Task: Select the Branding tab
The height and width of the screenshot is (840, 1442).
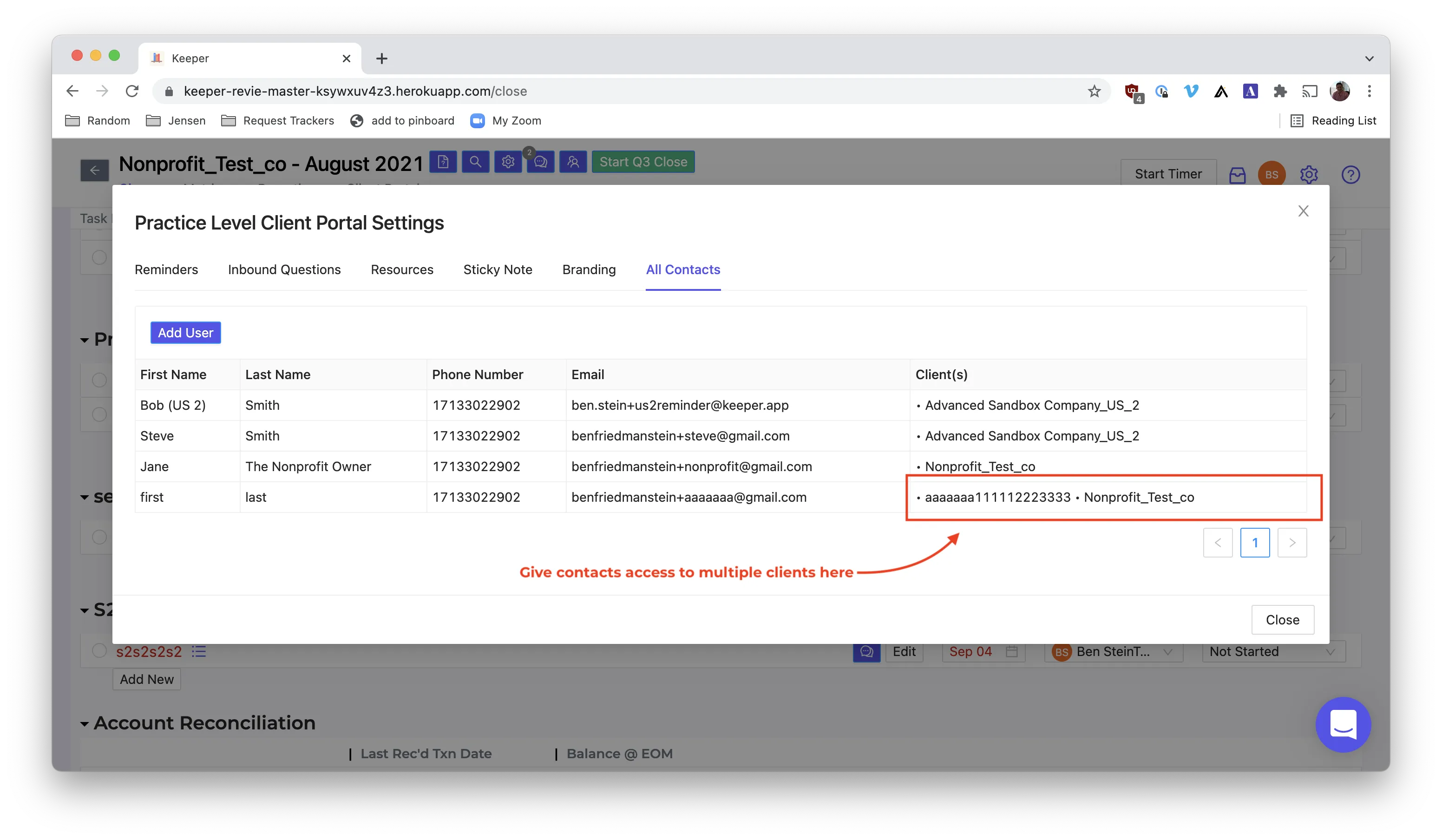Action: pos(589,269)
